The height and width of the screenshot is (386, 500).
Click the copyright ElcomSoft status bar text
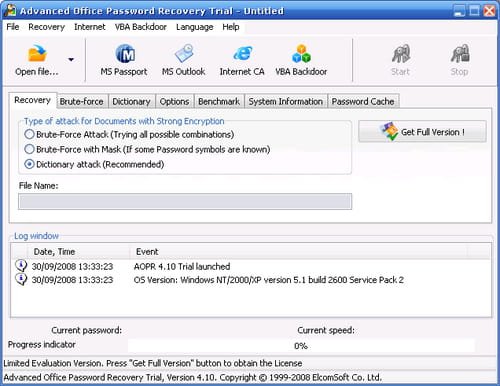click(192, 377)
